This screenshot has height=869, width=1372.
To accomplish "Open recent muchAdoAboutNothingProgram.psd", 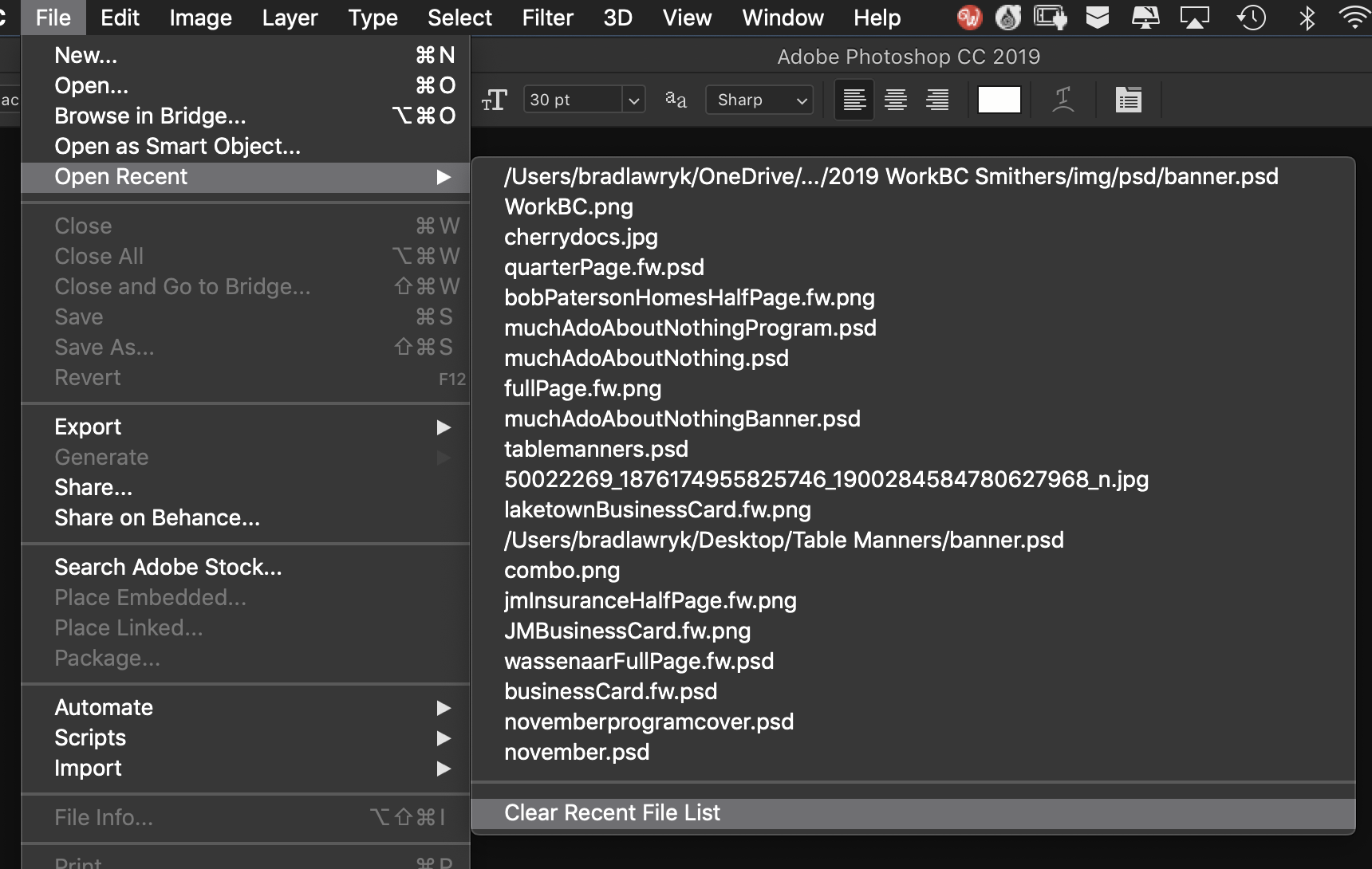I will (x=913, y=328).
